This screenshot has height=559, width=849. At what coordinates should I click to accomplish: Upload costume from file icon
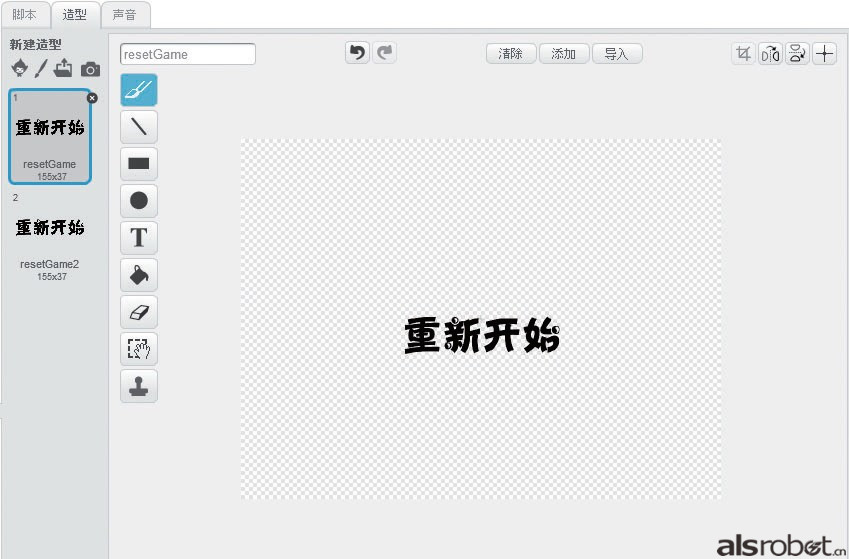click(x=64, y=69)
